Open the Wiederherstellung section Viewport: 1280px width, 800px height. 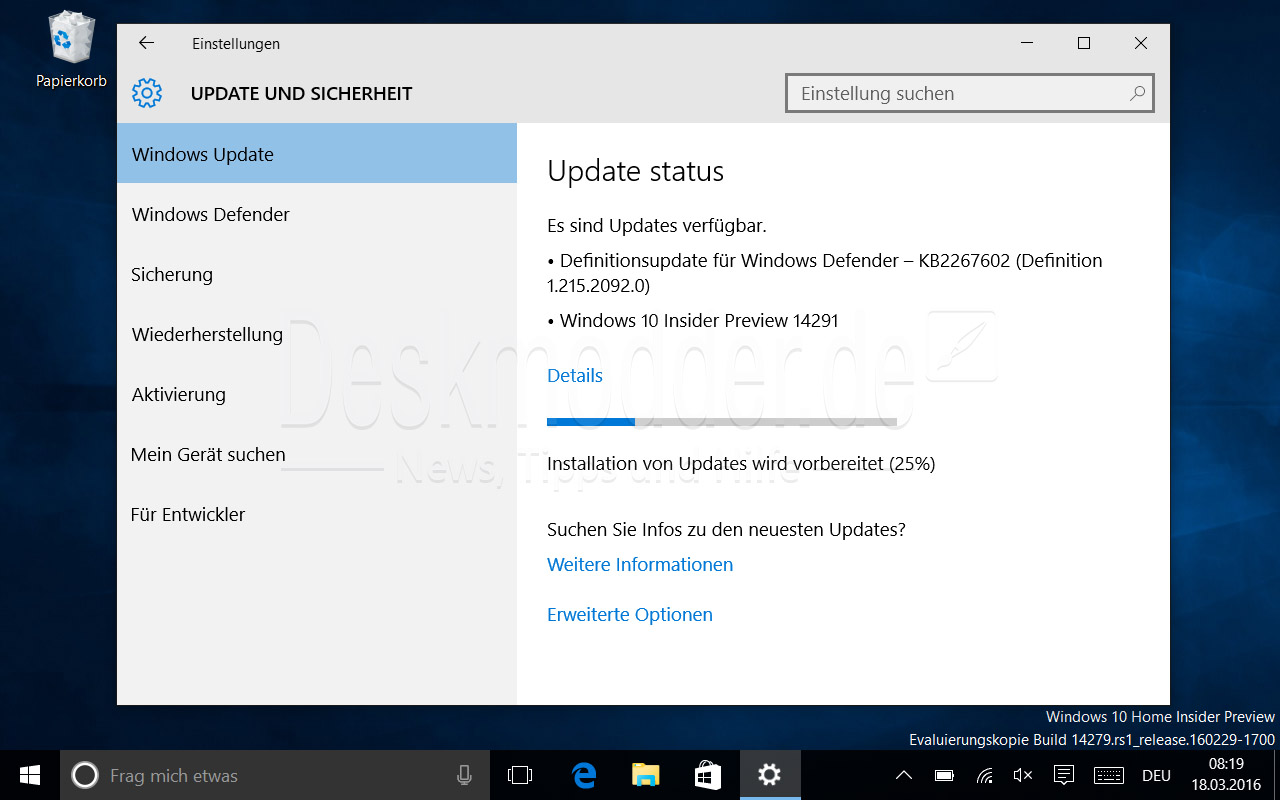pos(317,334)
